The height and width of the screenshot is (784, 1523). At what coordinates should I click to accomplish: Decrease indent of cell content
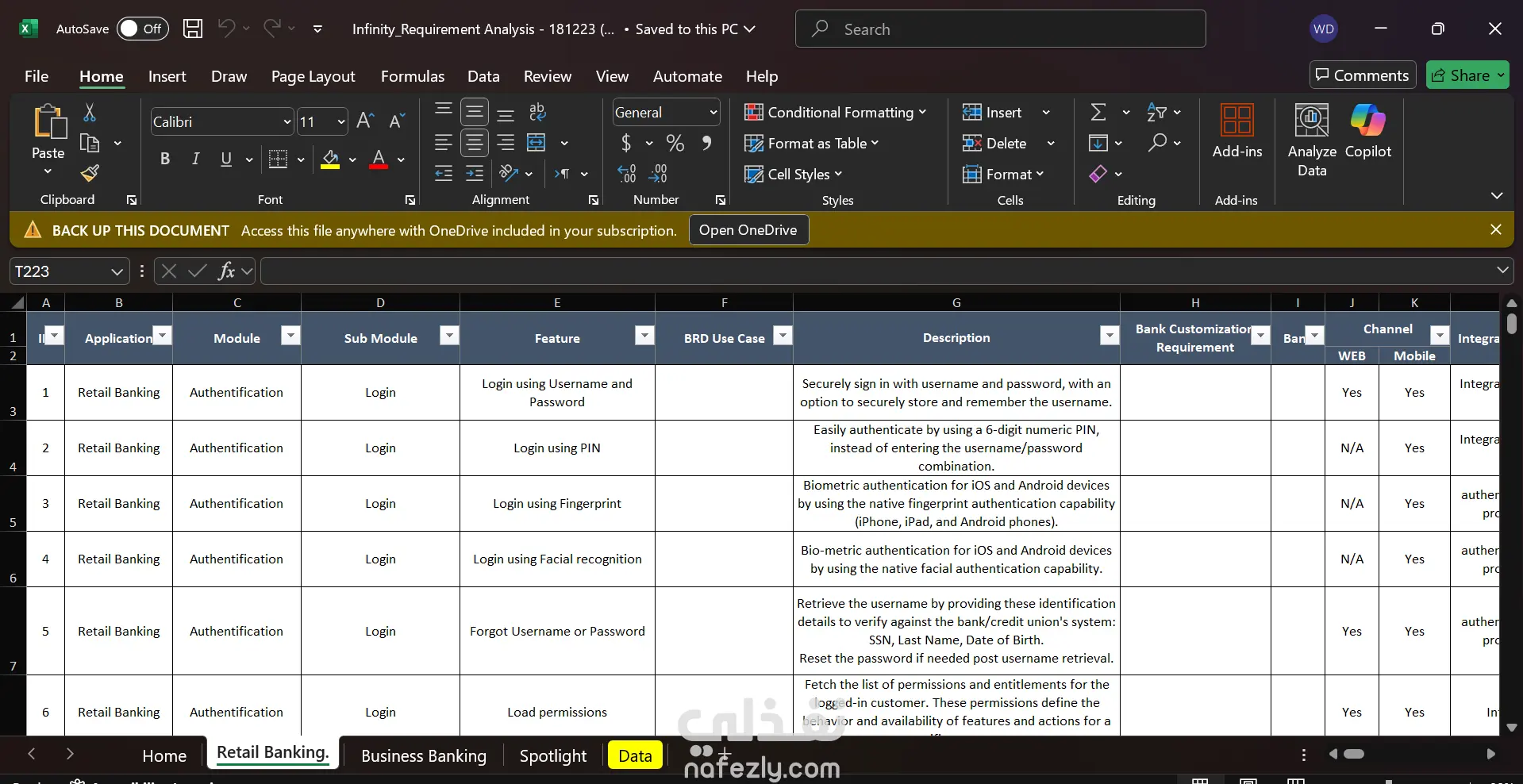(444, 174)
